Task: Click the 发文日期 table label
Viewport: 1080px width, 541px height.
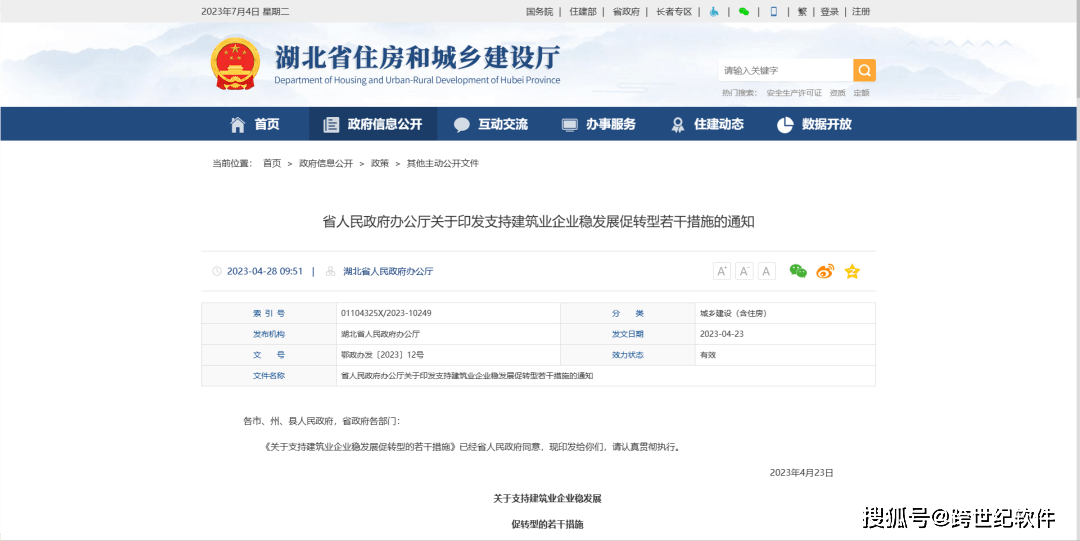Action: [x=627, y=334]
